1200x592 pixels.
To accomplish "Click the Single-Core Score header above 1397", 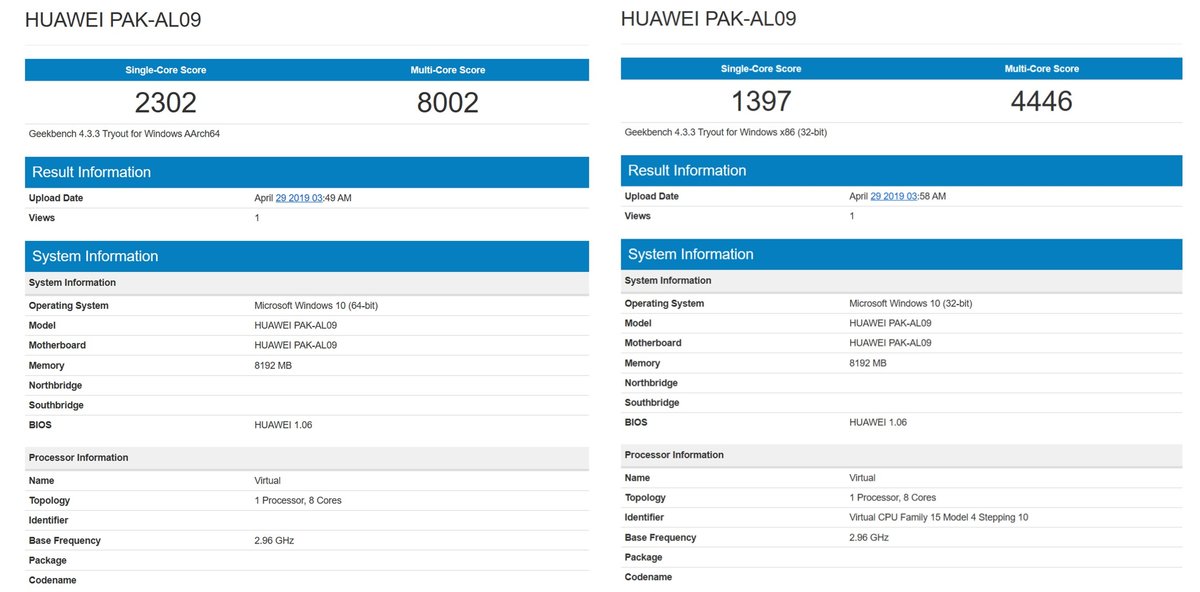I will 761,69.
